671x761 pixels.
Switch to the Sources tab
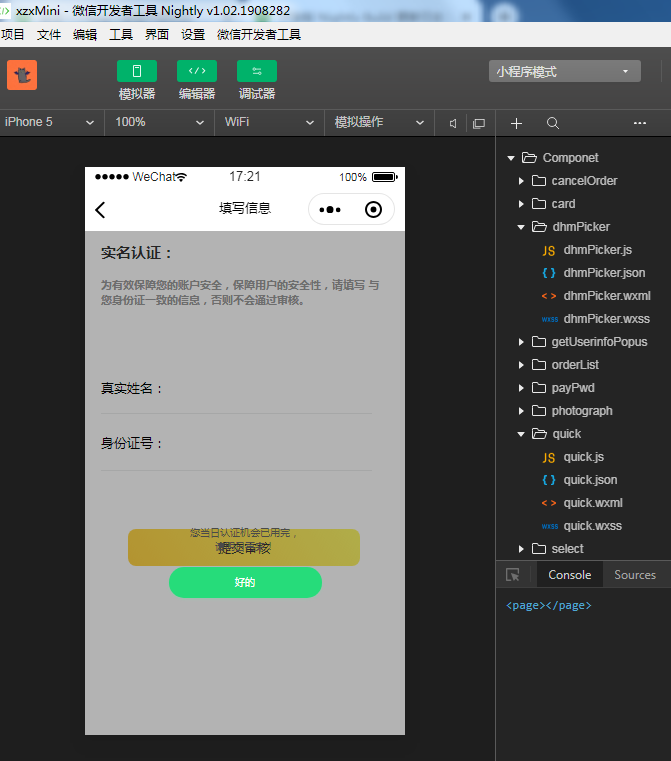coord(635,575)
